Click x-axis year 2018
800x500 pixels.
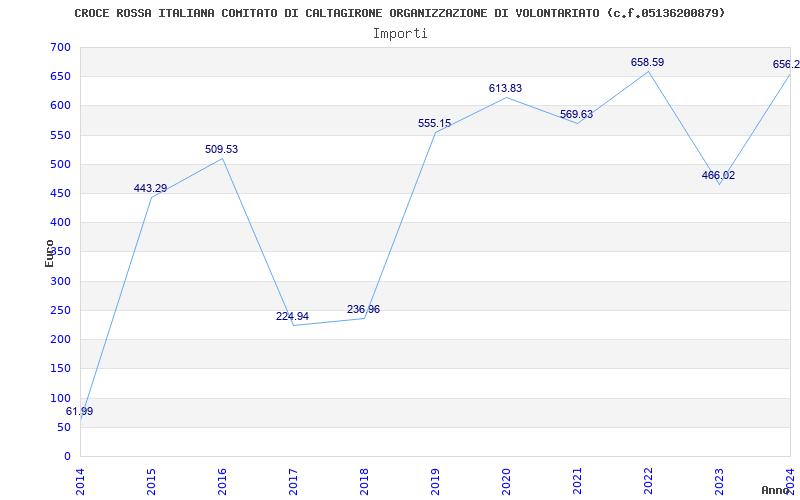pos(364,482)
